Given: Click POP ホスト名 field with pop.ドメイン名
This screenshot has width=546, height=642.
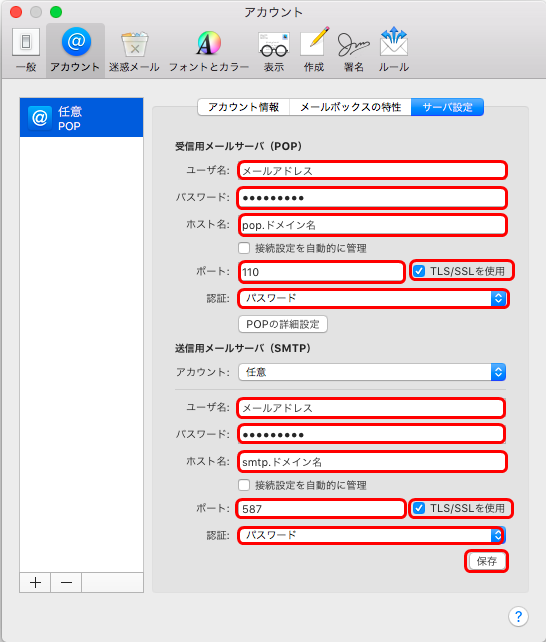Looking at the screenshot, I should (372, 225).
